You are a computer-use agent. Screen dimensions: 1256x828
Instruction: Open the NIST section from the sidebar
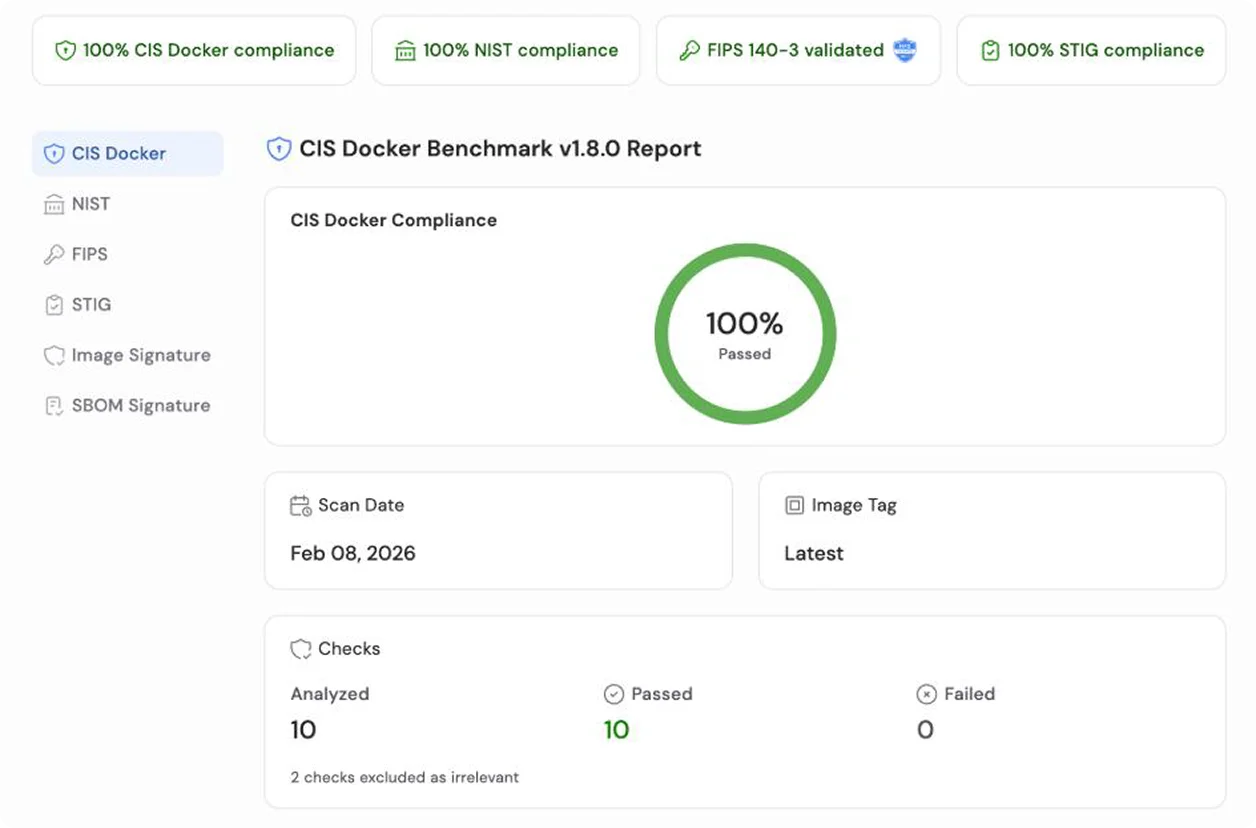(88, 204)
